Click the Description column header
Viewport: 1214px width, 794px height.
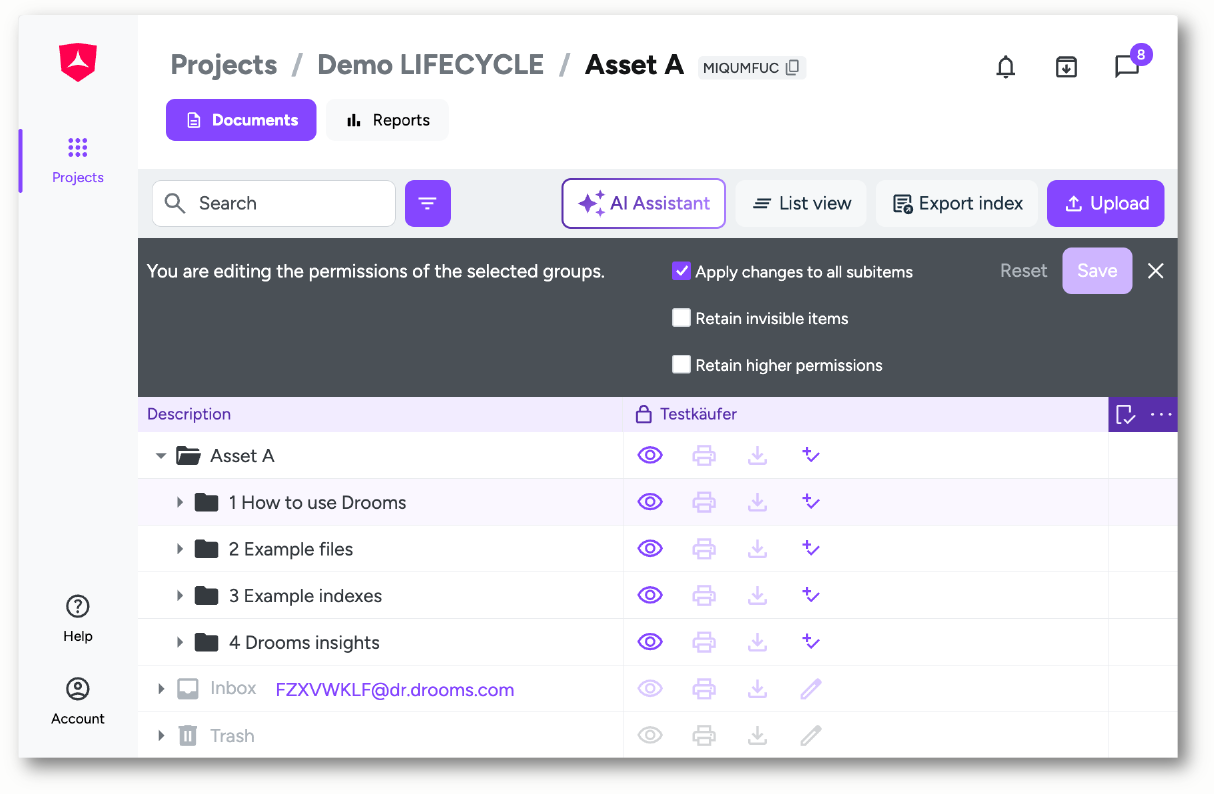[x=189, y=414]
